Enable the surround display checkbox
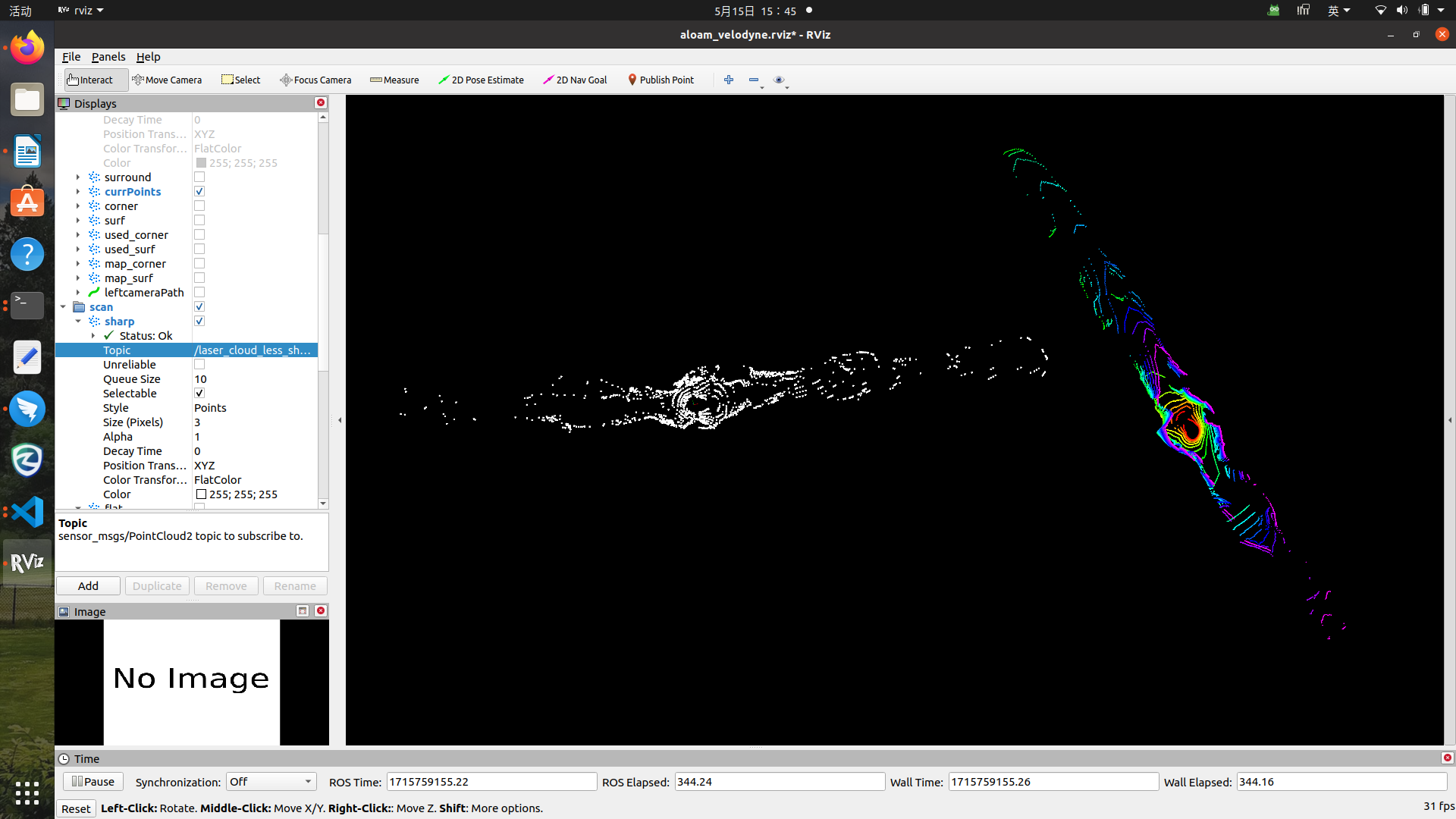The width and height of the screenshot is (1456, 819). (x=199, y=177)
